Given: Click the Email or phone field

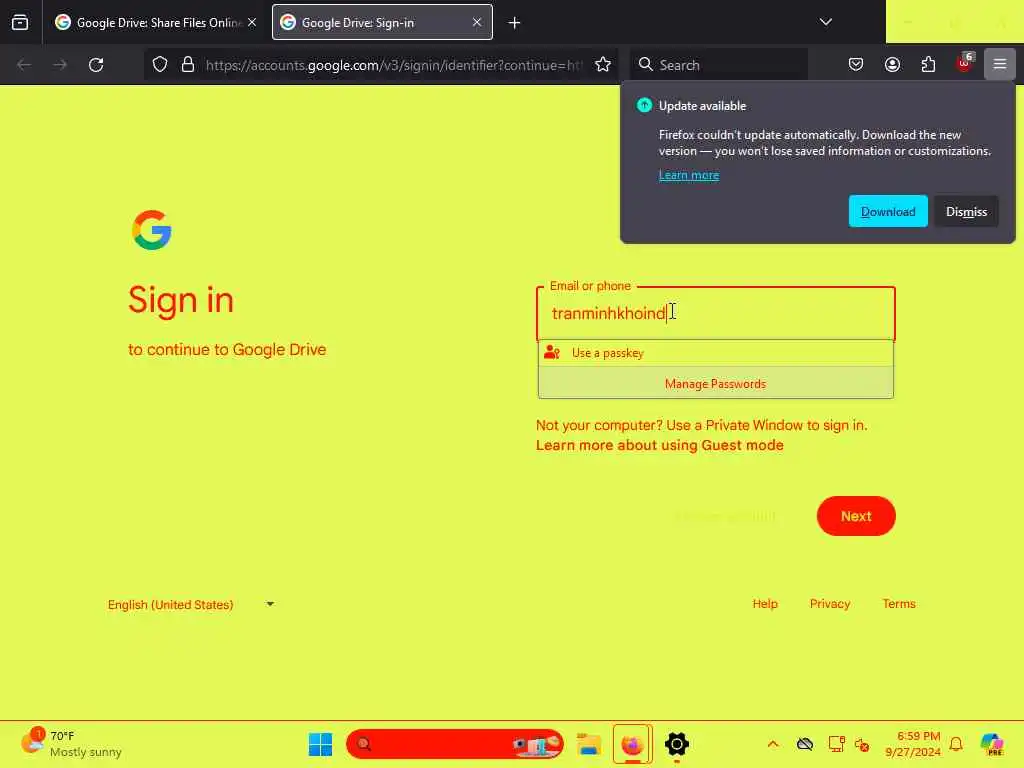Looking at the screenshot, I should coord(716,313).
